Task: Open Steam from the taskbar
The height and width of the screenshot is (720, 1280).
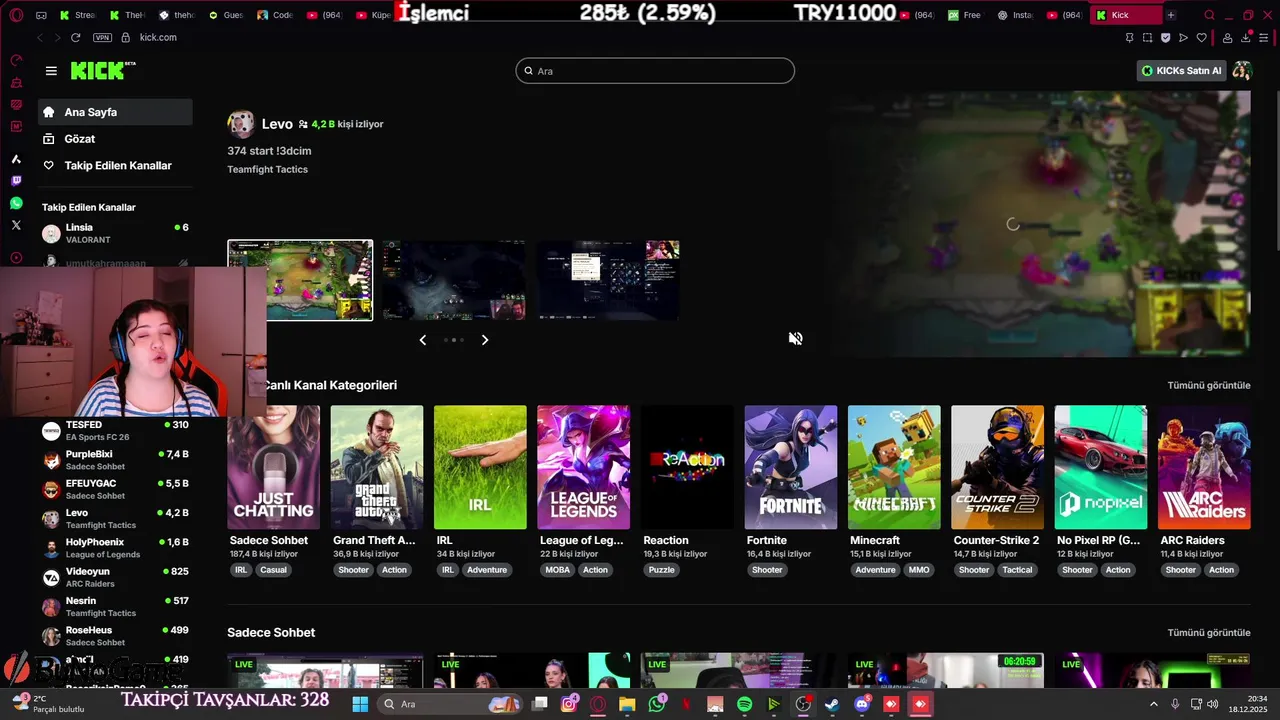Action: click(832, 704)
